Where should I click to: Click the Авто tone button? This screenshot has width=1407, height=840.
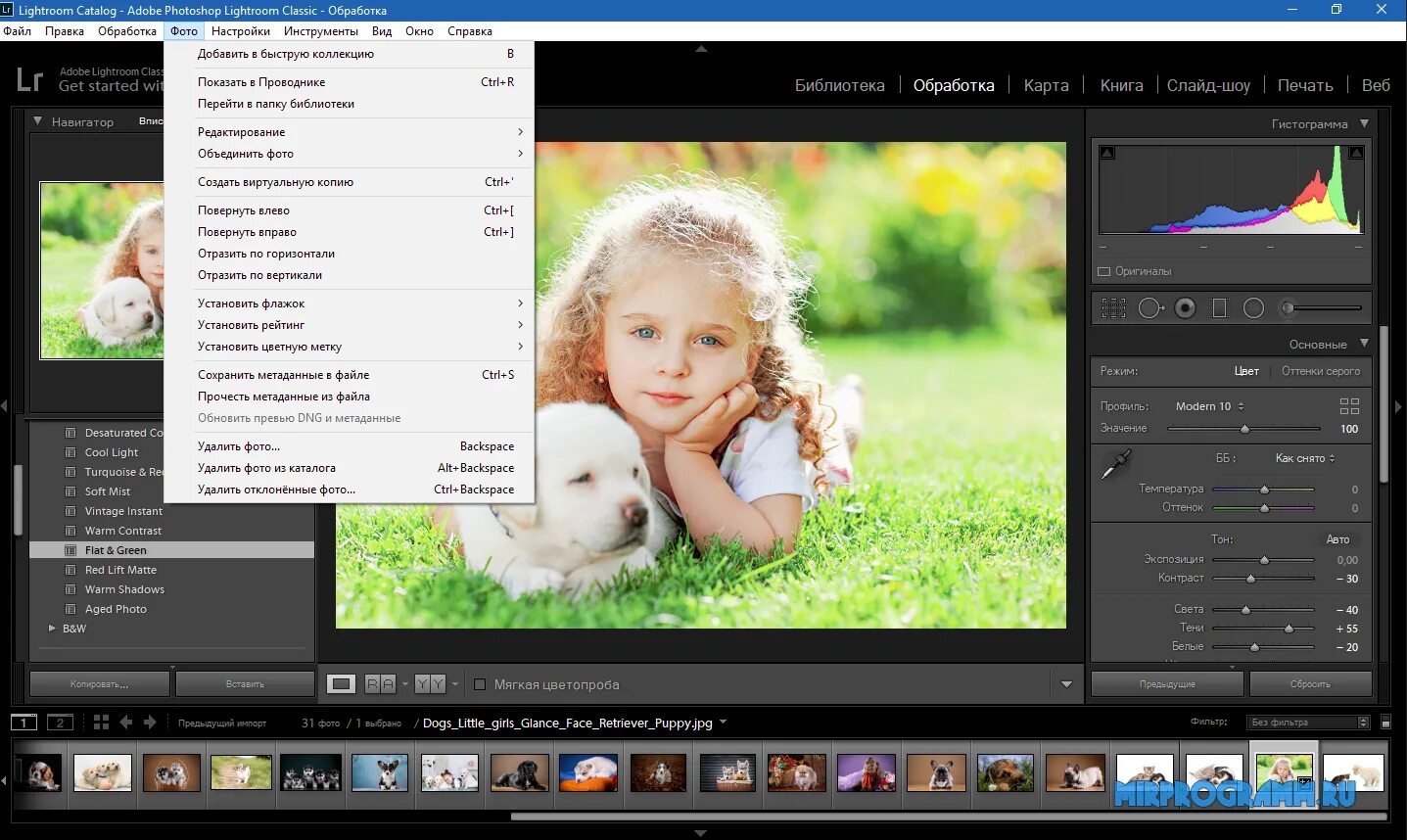tap(1337, 539)
